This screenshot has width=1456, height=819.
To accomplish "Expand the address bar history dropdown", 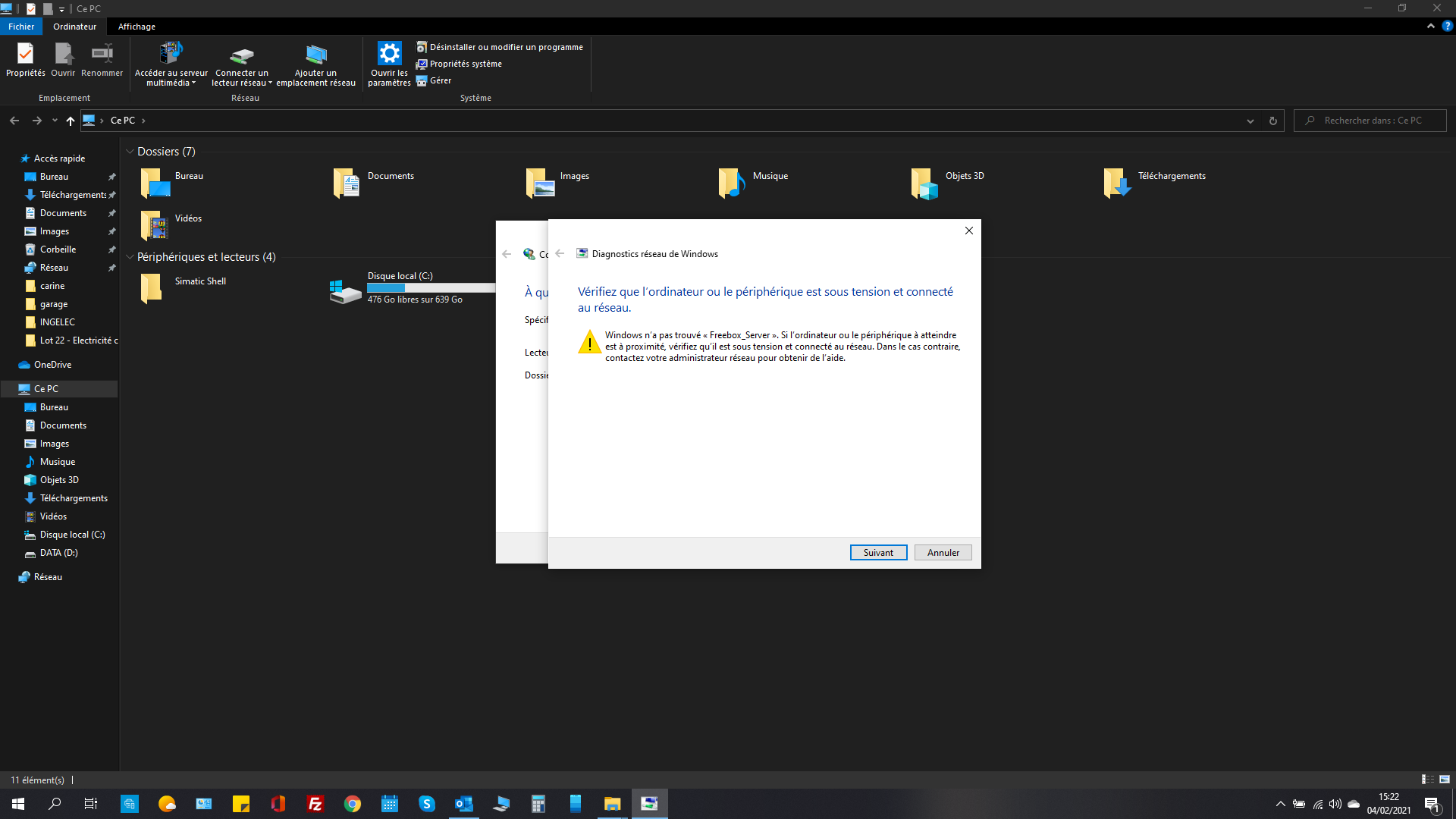I will pos(1250,121).
